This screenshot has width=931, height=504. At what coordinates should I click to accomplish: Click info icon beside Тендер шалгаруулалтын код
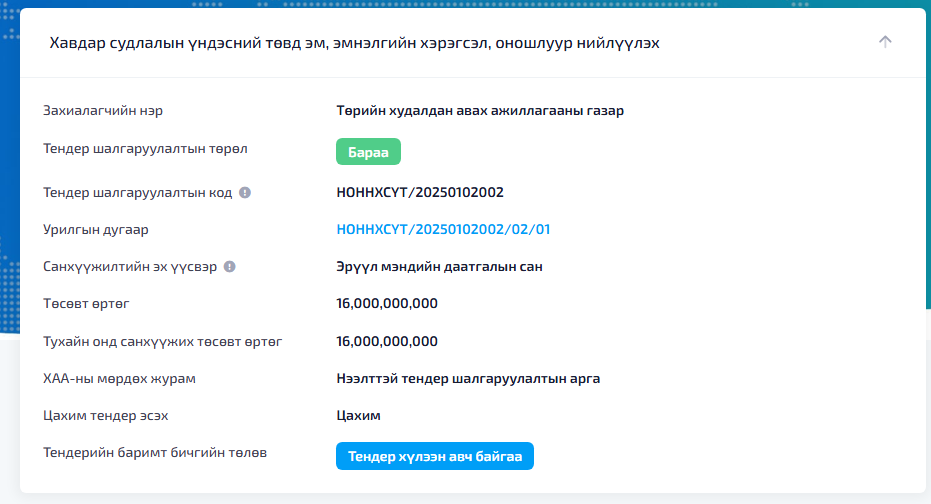point(245,192)
